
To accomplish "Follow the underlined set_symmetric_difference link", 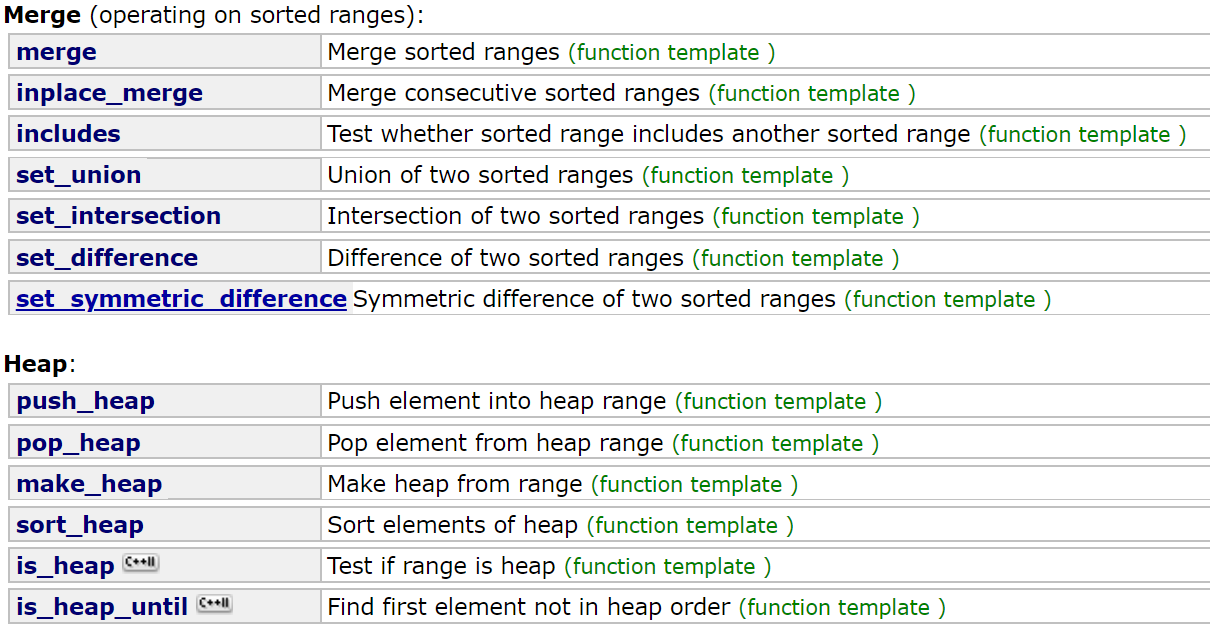I will [181, 299].
